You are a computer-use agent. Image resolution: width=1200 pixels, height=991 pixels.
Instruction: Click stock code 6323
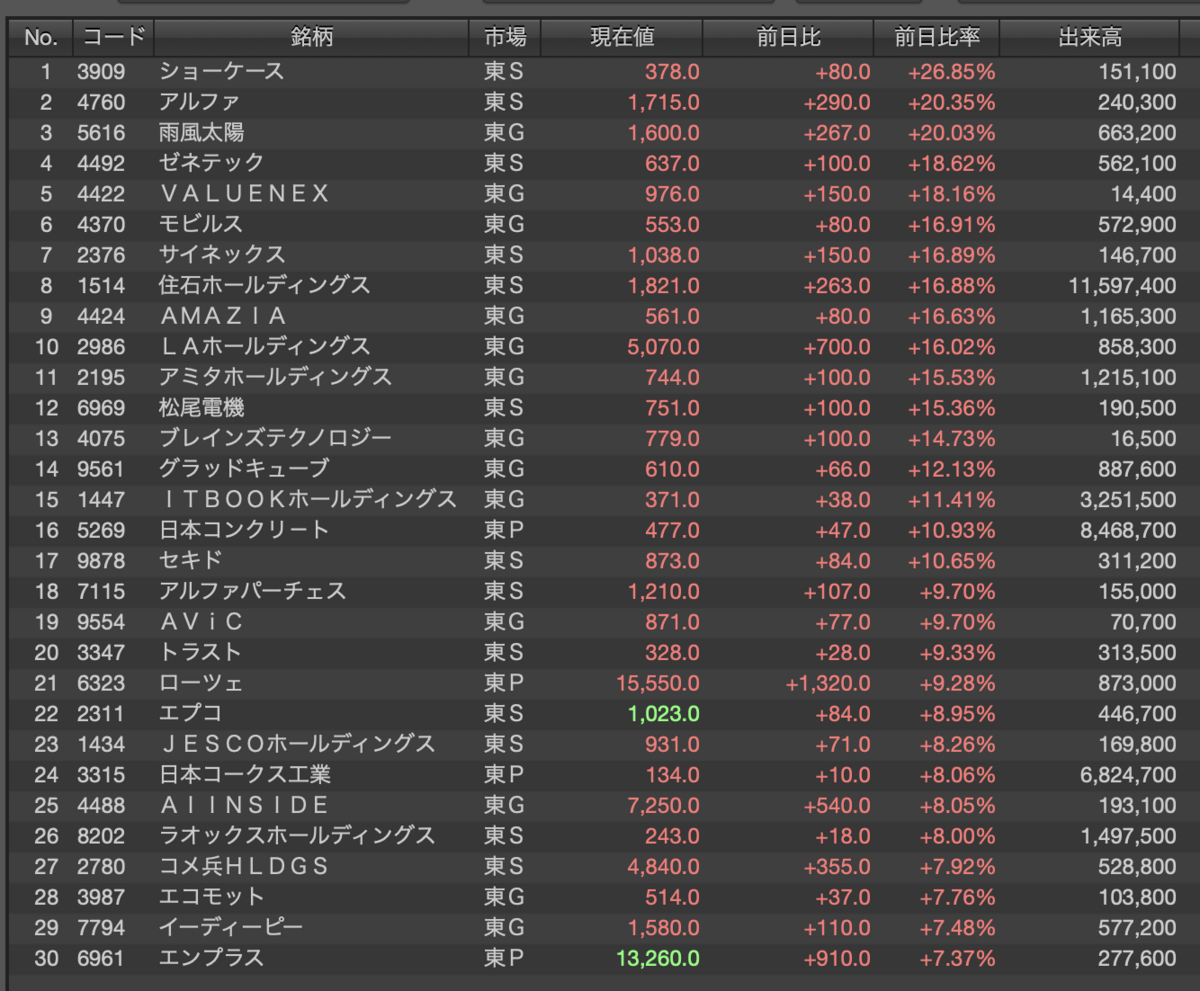click(101, 683)
